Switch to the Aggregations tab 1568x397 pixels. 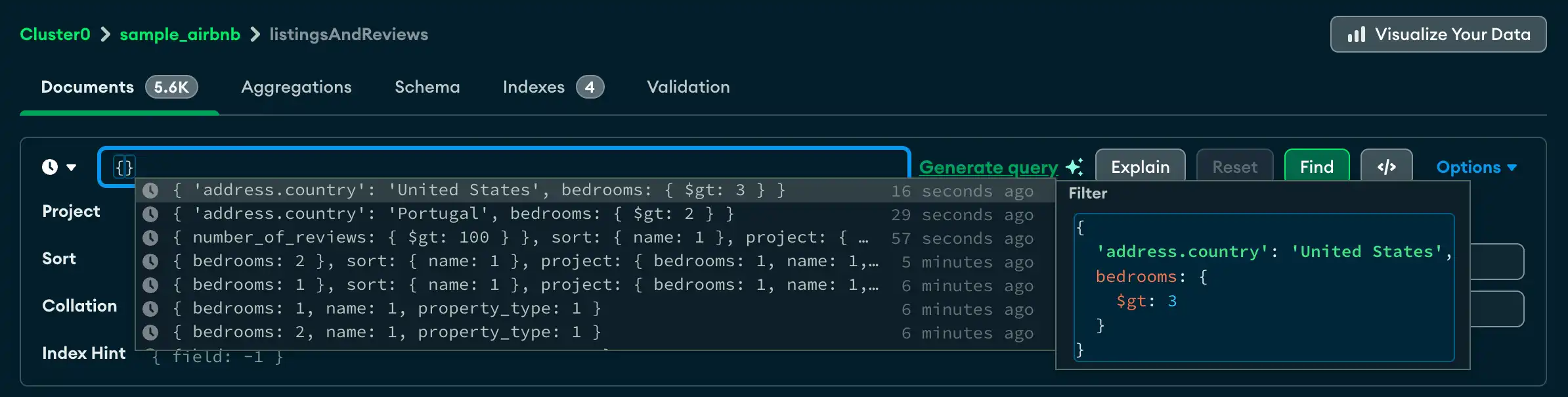click(296, 86)
